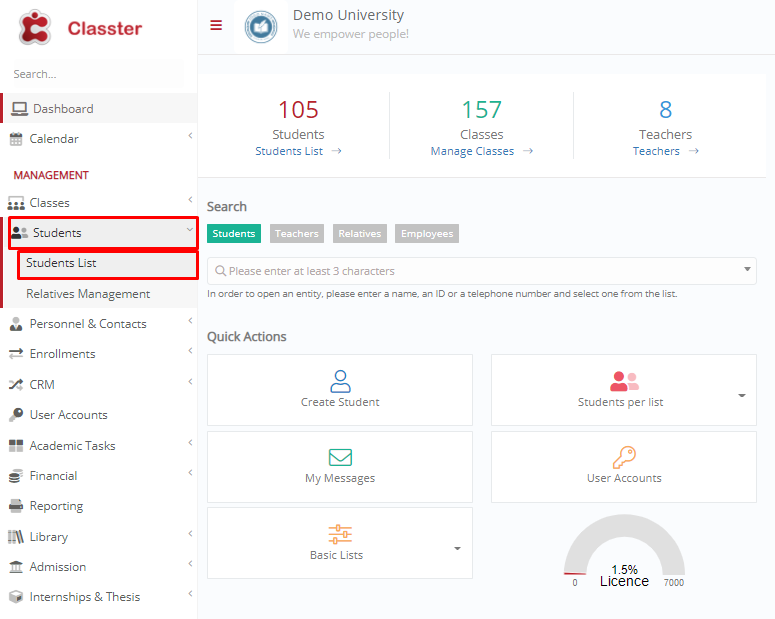Screen dimensions: 775x619
Task: Click the Internships & Thesis box icon
Action: coord(16,597)
